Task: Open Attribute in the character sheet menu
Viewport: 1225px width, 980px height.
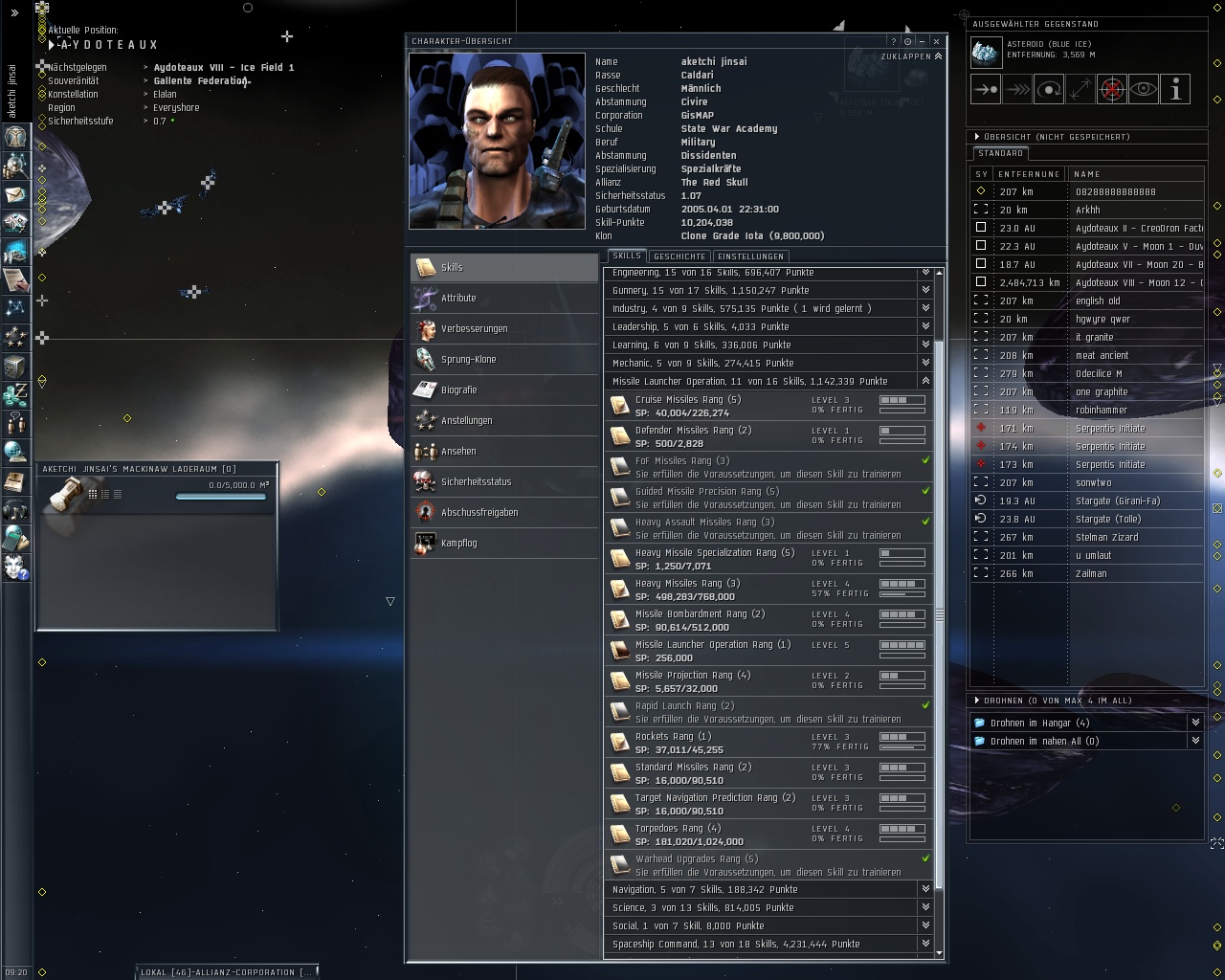Action: 504,299
